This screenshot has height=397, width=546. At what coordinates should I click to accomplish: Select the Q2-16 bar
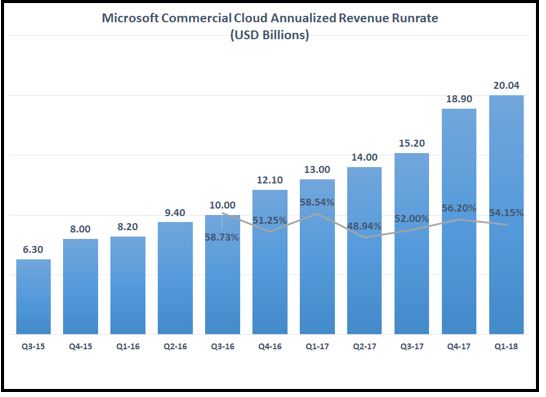[x=175, y=278]
